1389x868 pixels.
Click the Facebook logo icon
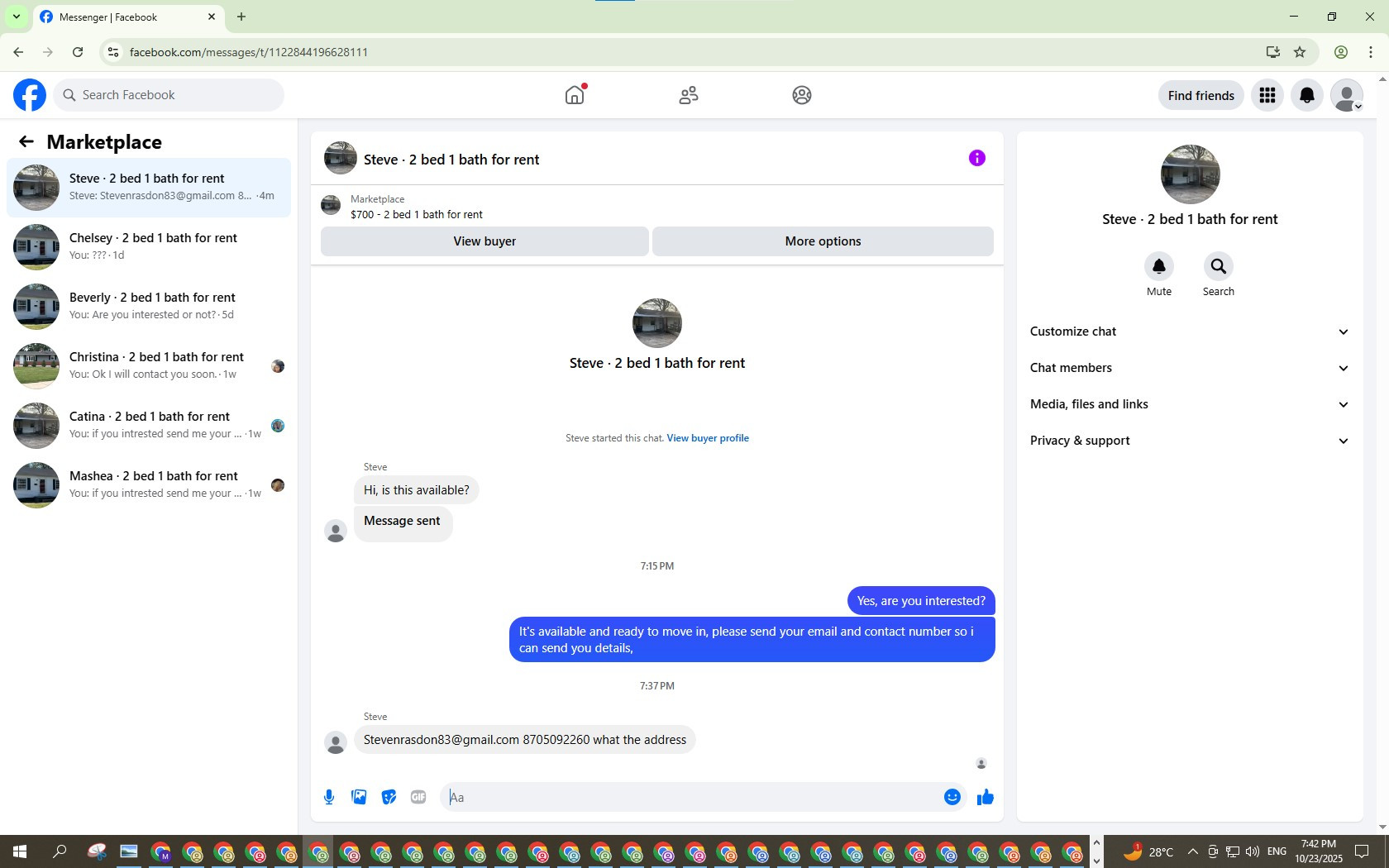(30, 95)
